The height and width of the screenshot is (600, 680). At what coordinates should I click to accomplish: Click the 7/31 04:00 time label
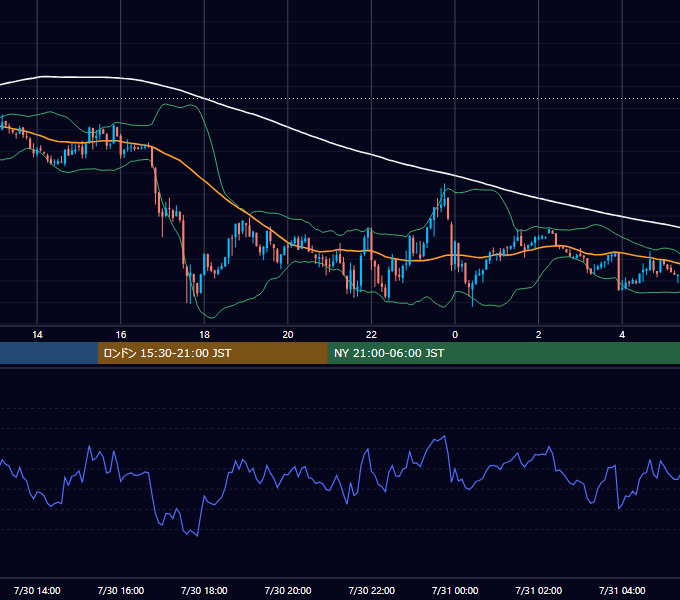[622, 590]
